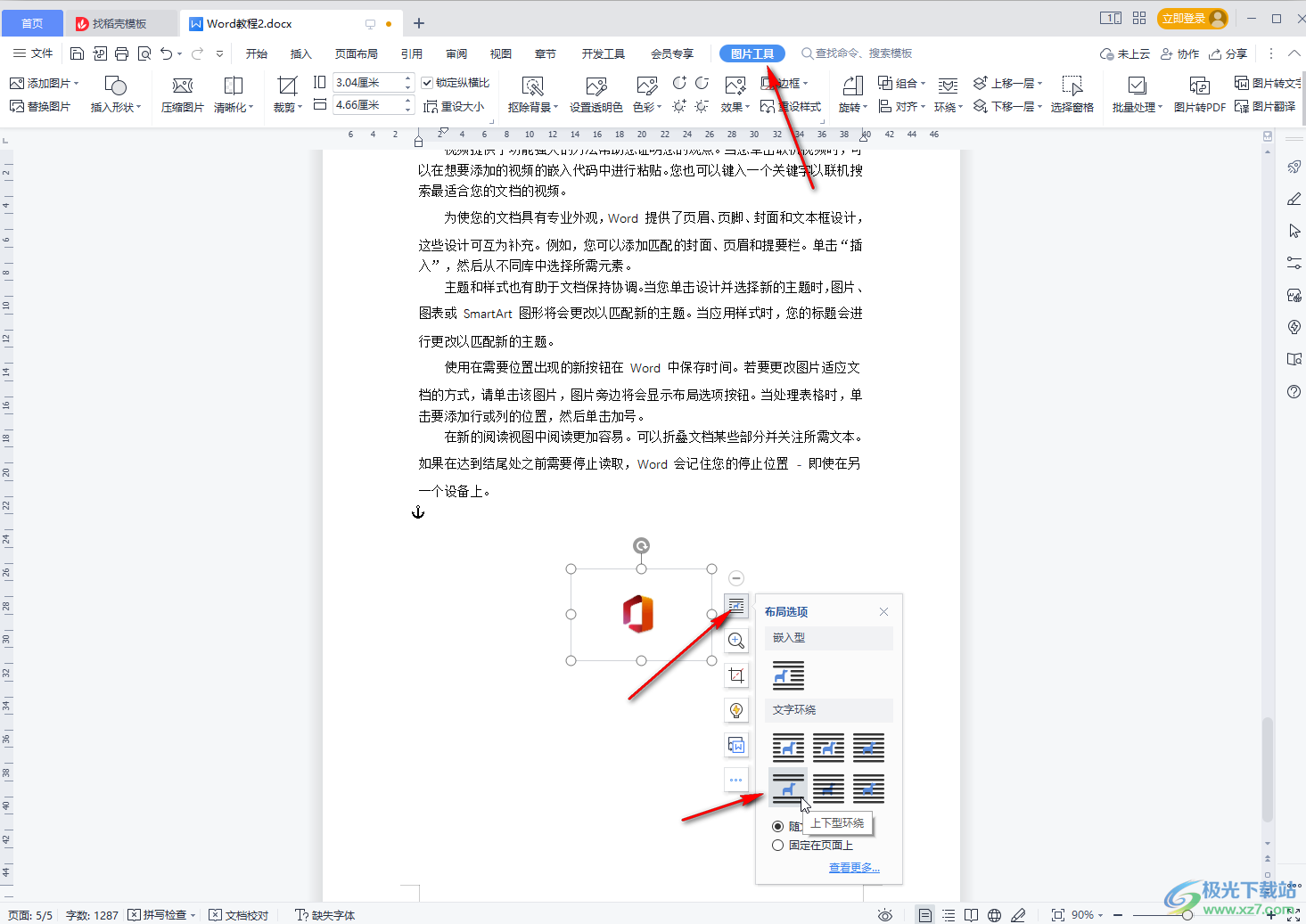Select the inline (嵌入型) layout option
The height and width of the screenshot is (924, 1306).
(x=788, y=675)
